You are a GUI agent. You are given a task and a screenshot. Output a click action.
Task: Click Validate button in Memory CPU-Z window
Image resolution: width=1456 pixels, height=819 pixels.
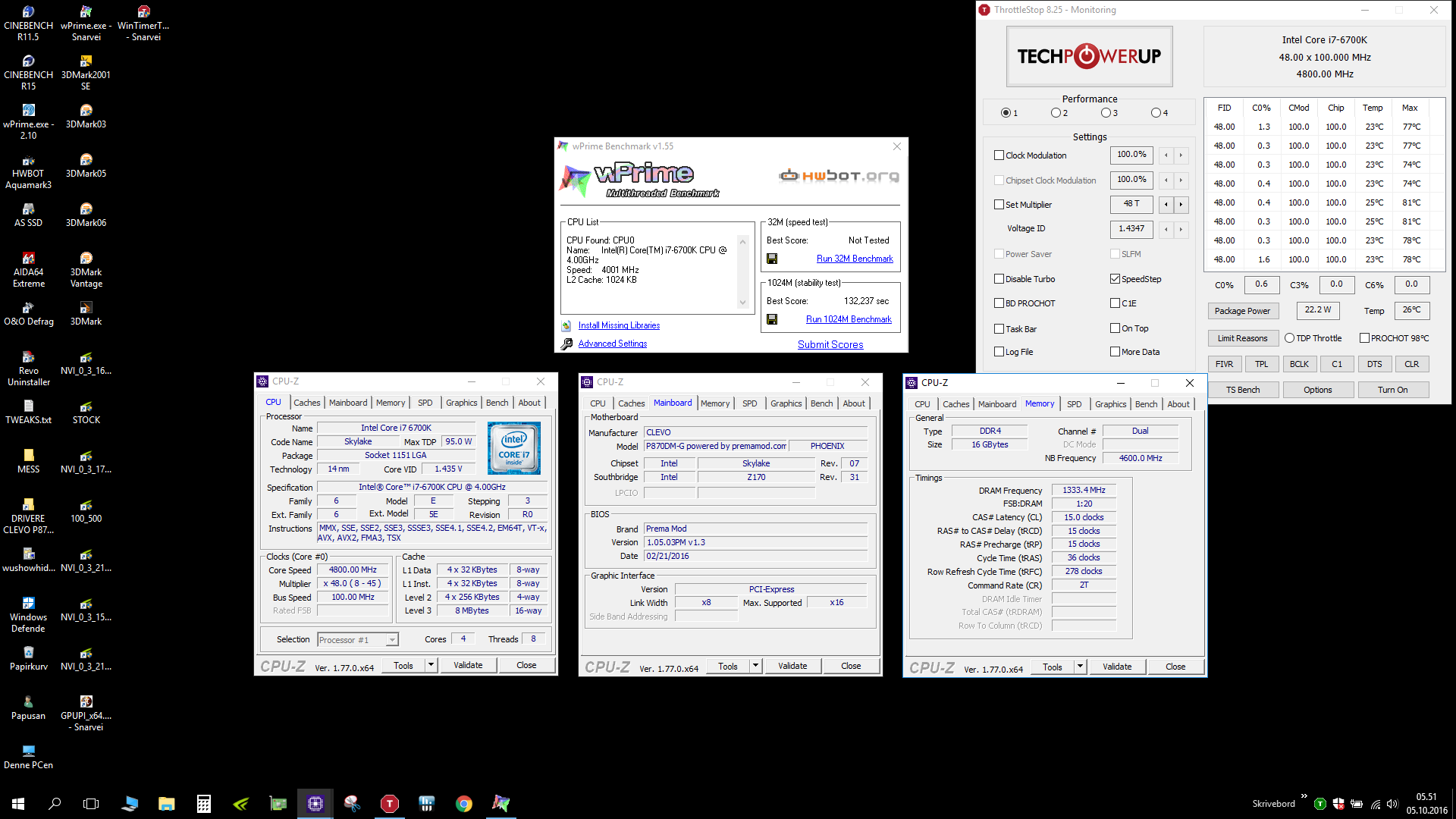click(1117, 667)
